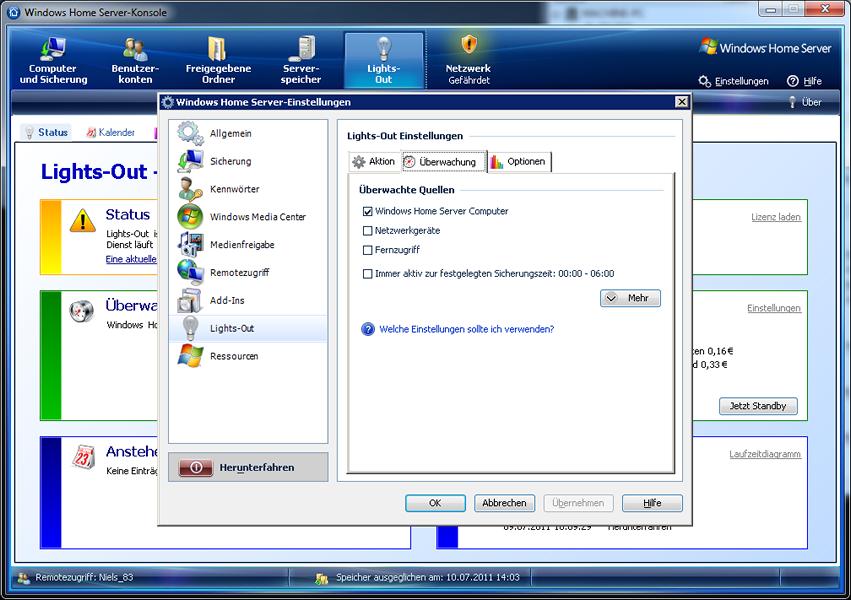Check Immer aktiv zur festgelegten Sicherungszeit
Image resolution: width=851 pixels, height=600 pixels.
pyautogui.click(x=367, y=274)
